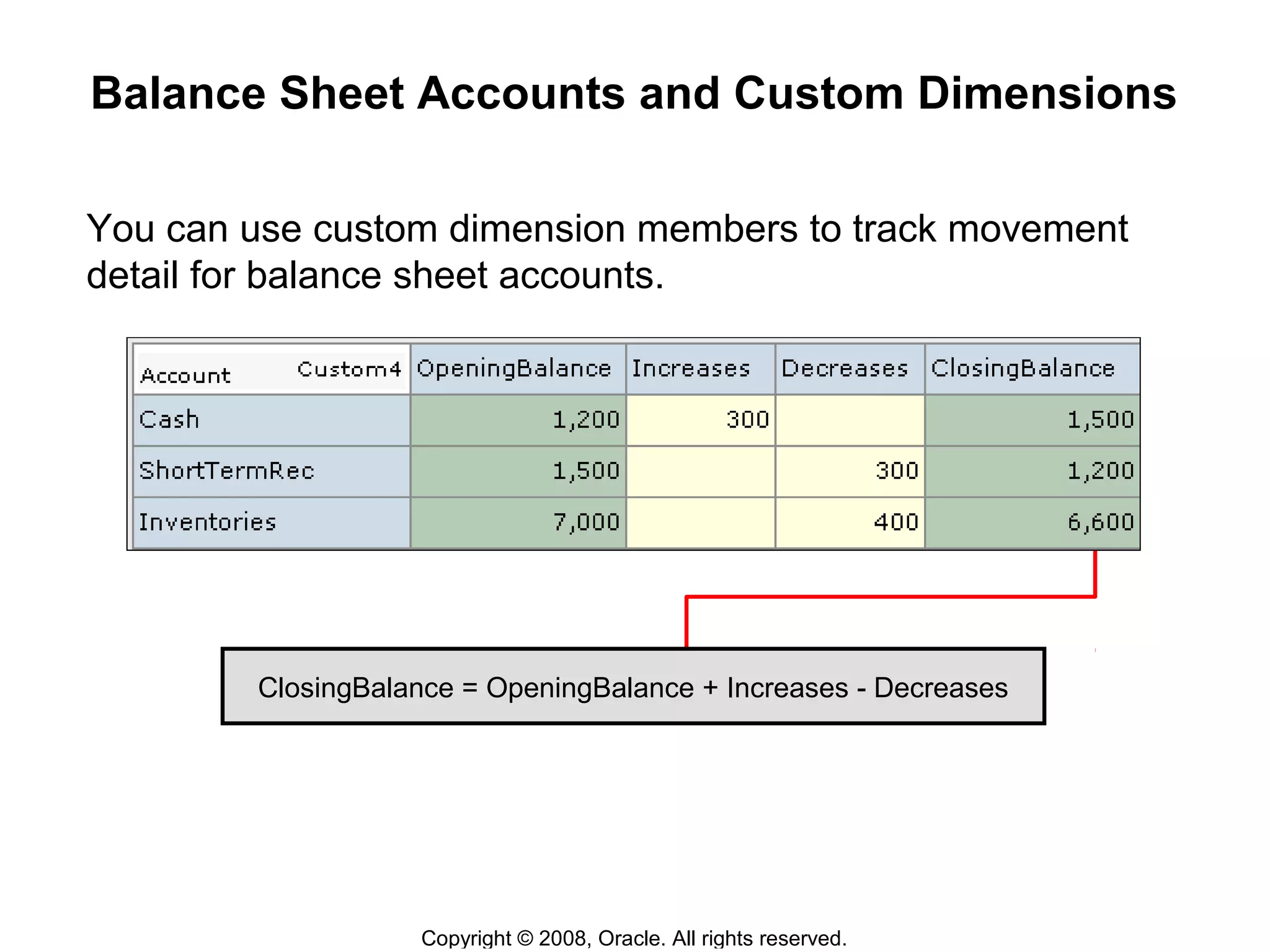The height and width of the screenshot is (952, 1270).
Task: Click the Decreases column header
Action: tap(850, 369)
